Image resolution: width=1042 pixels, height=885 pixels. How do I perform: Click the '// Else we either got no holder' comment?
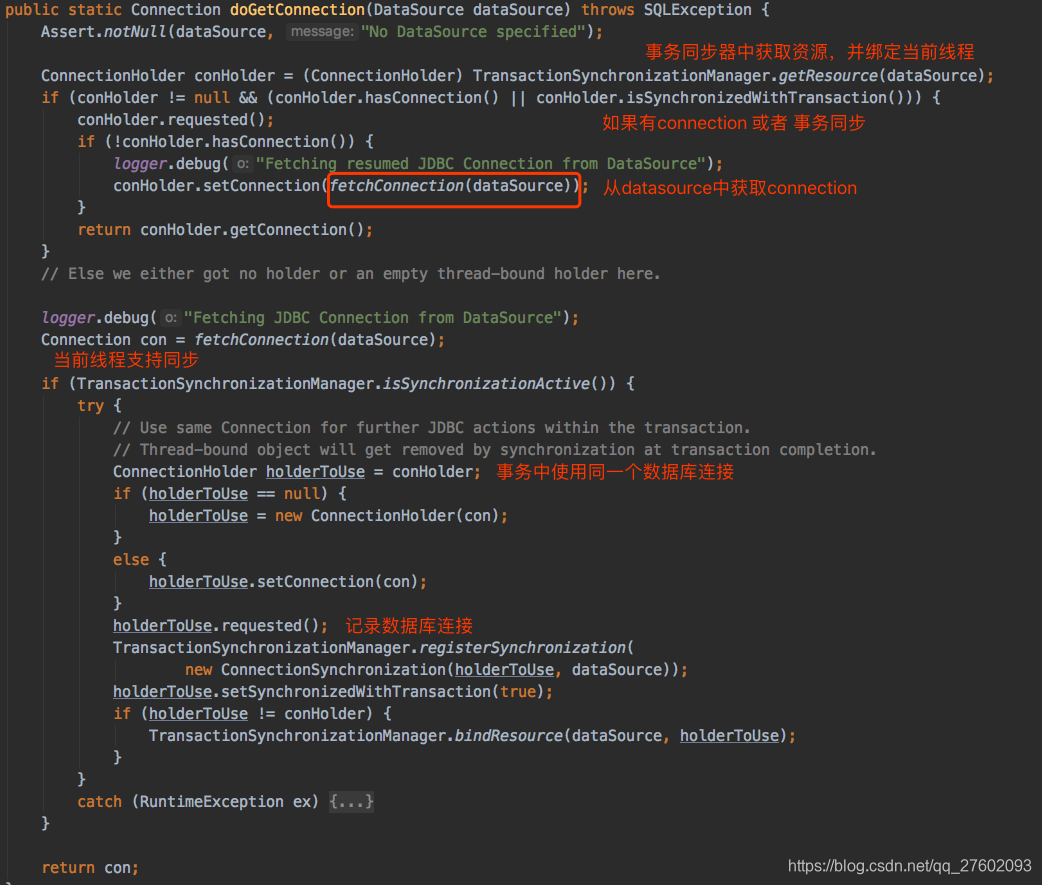[351, 274]
